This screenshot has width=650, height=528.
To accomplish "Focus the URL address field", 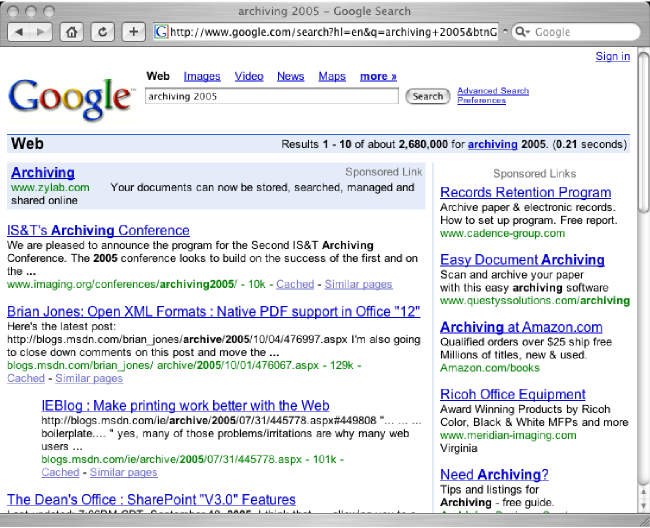I will coord(326,32).
